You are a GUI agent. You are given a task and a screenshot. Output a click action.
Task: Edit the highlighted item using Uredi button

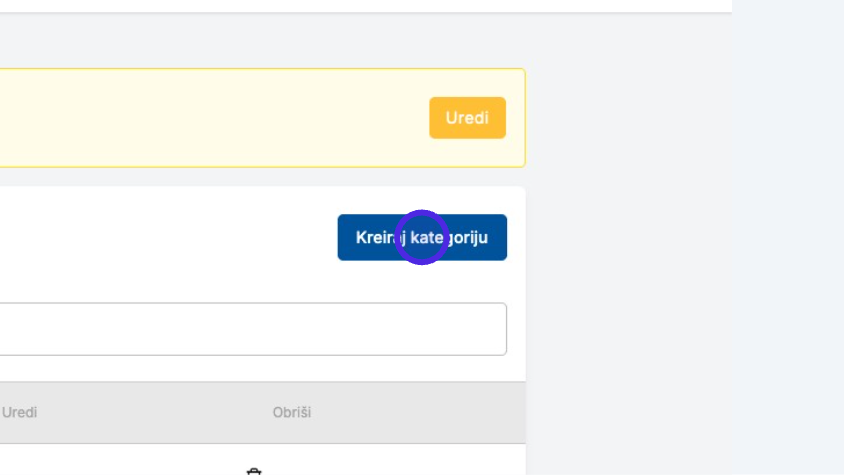(x=467, y=118)
